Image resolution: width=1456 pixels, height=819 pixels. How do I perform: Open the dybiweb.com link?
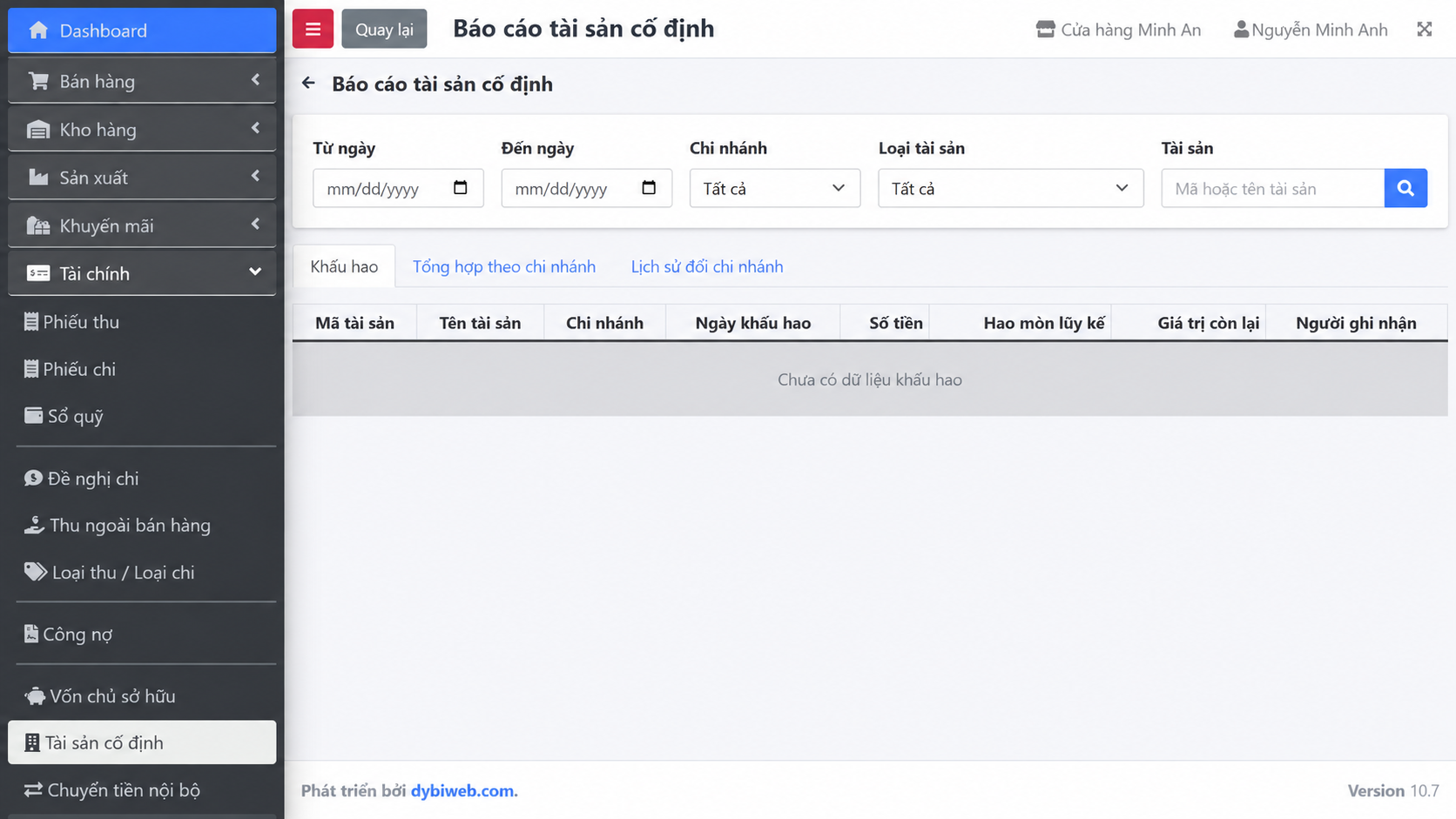464,790
